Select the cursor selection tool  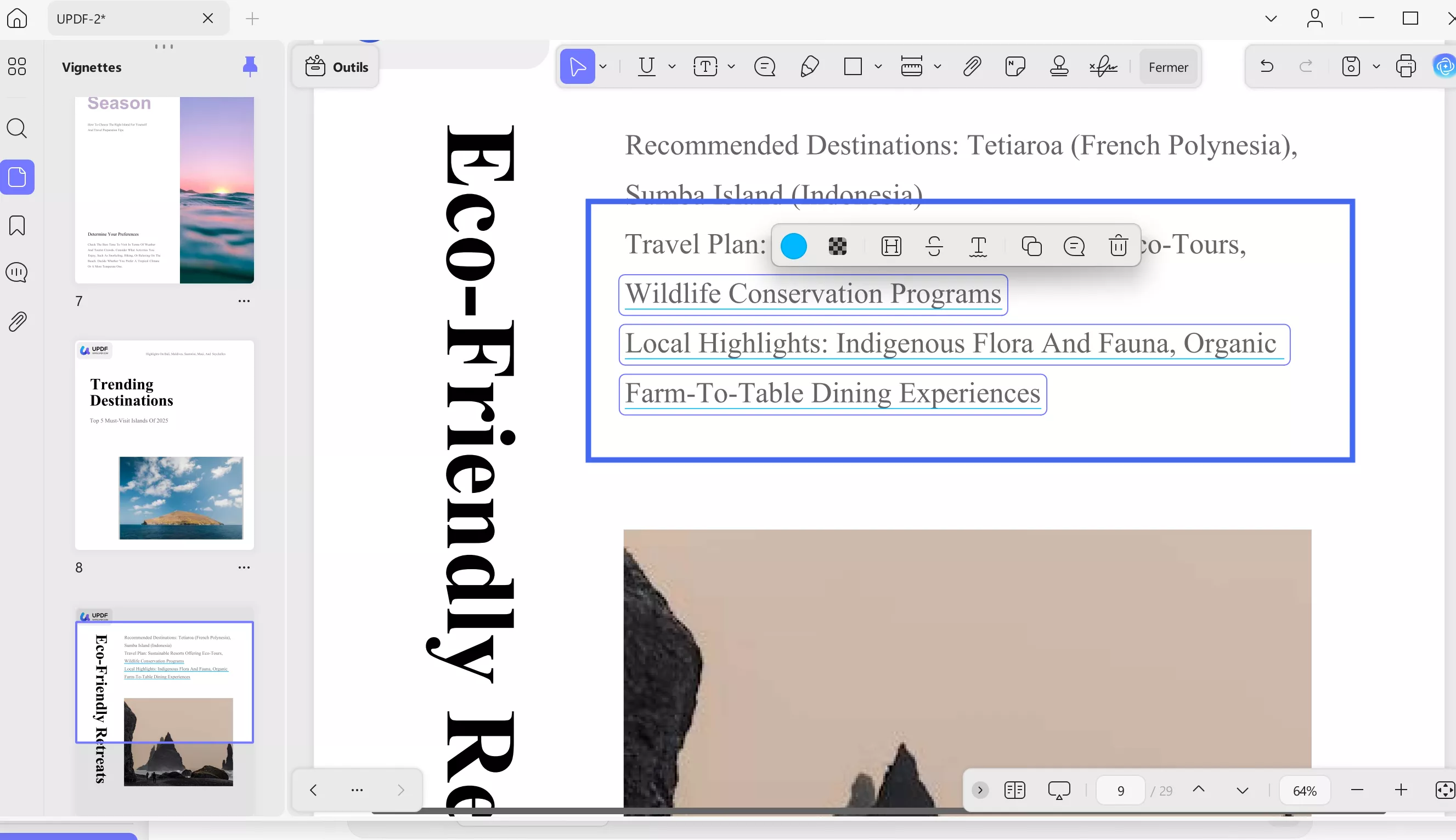point(577,67)
